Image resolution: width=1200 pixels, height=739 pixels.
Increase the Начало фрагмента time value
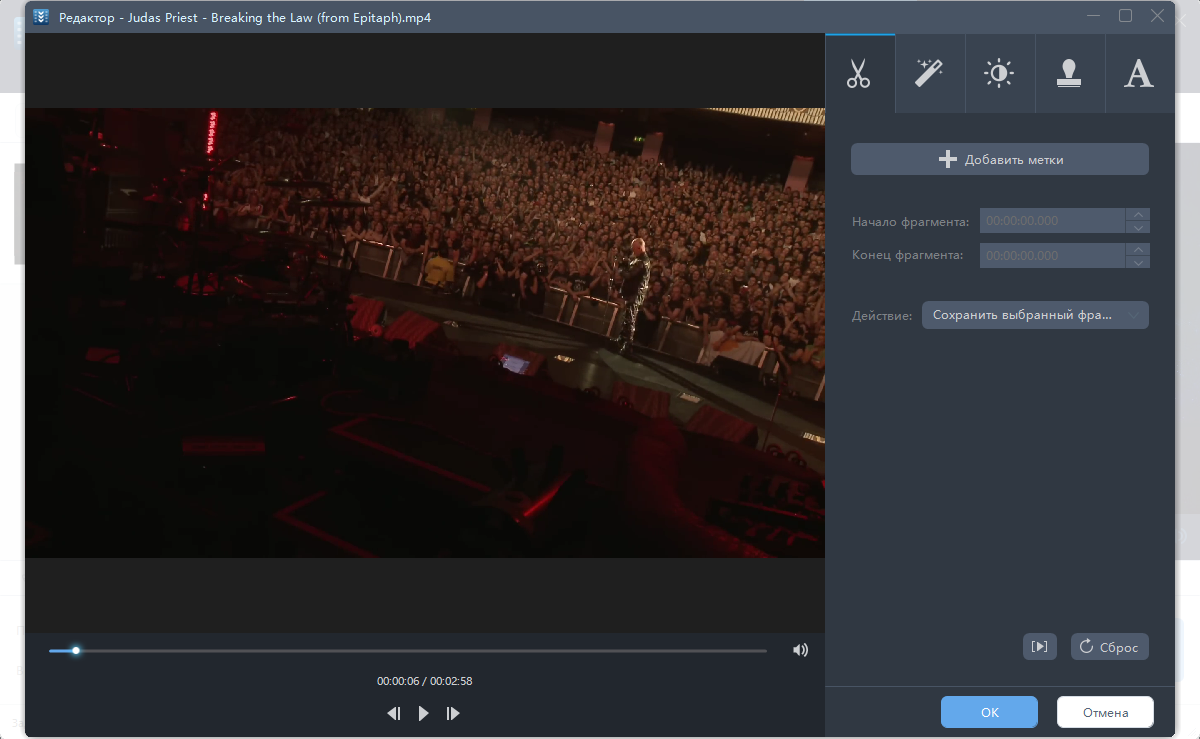1137,214
